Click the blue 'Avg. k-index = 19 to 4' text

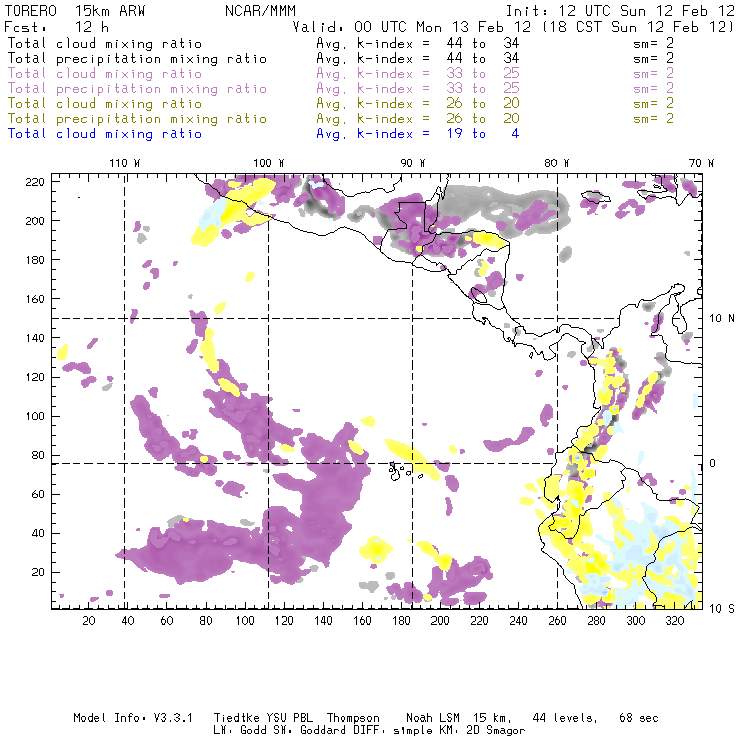[x=418, y=134]
